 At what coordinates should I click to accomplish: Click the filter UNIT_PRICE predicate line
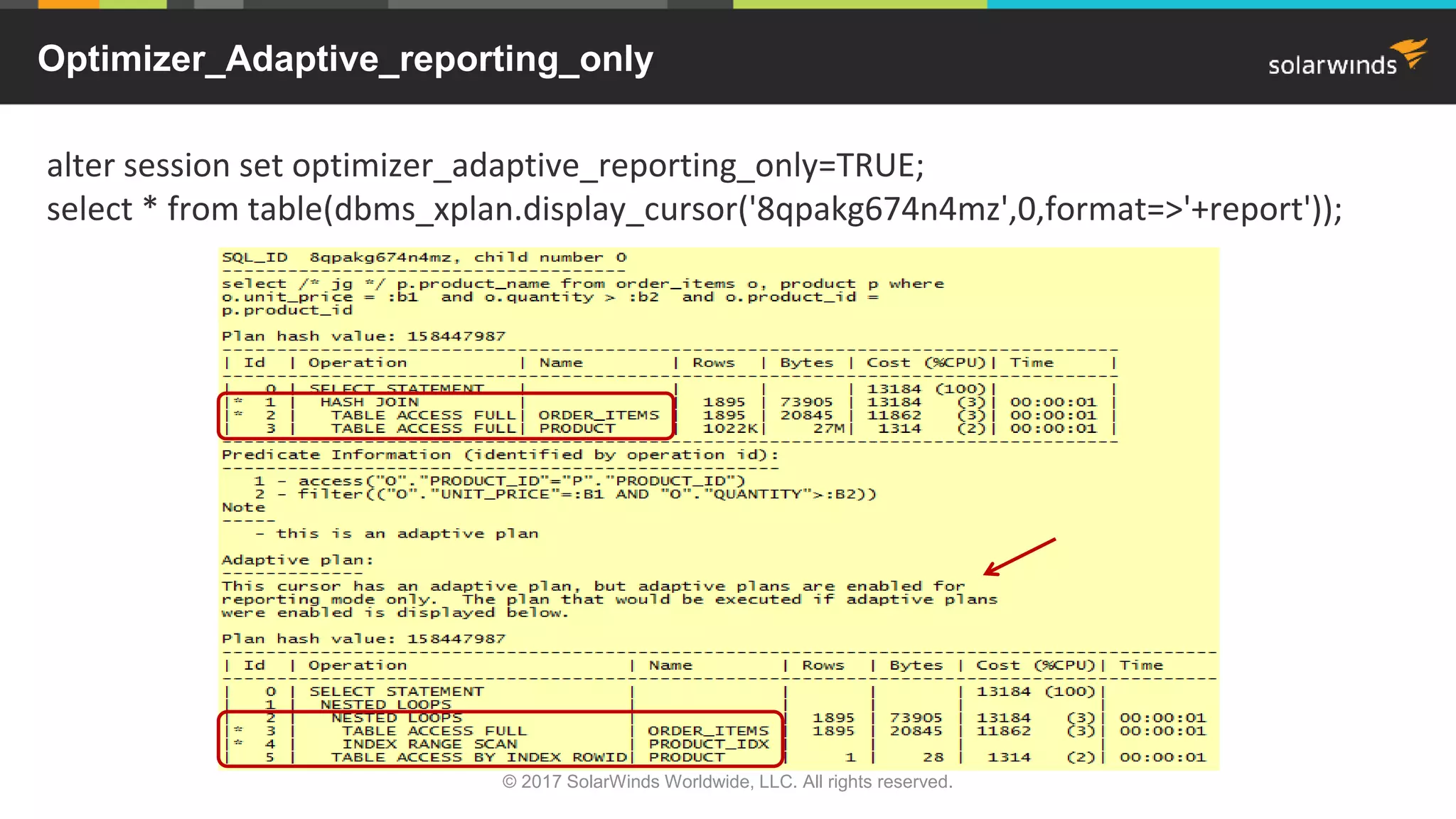click(x=565, y=494)
